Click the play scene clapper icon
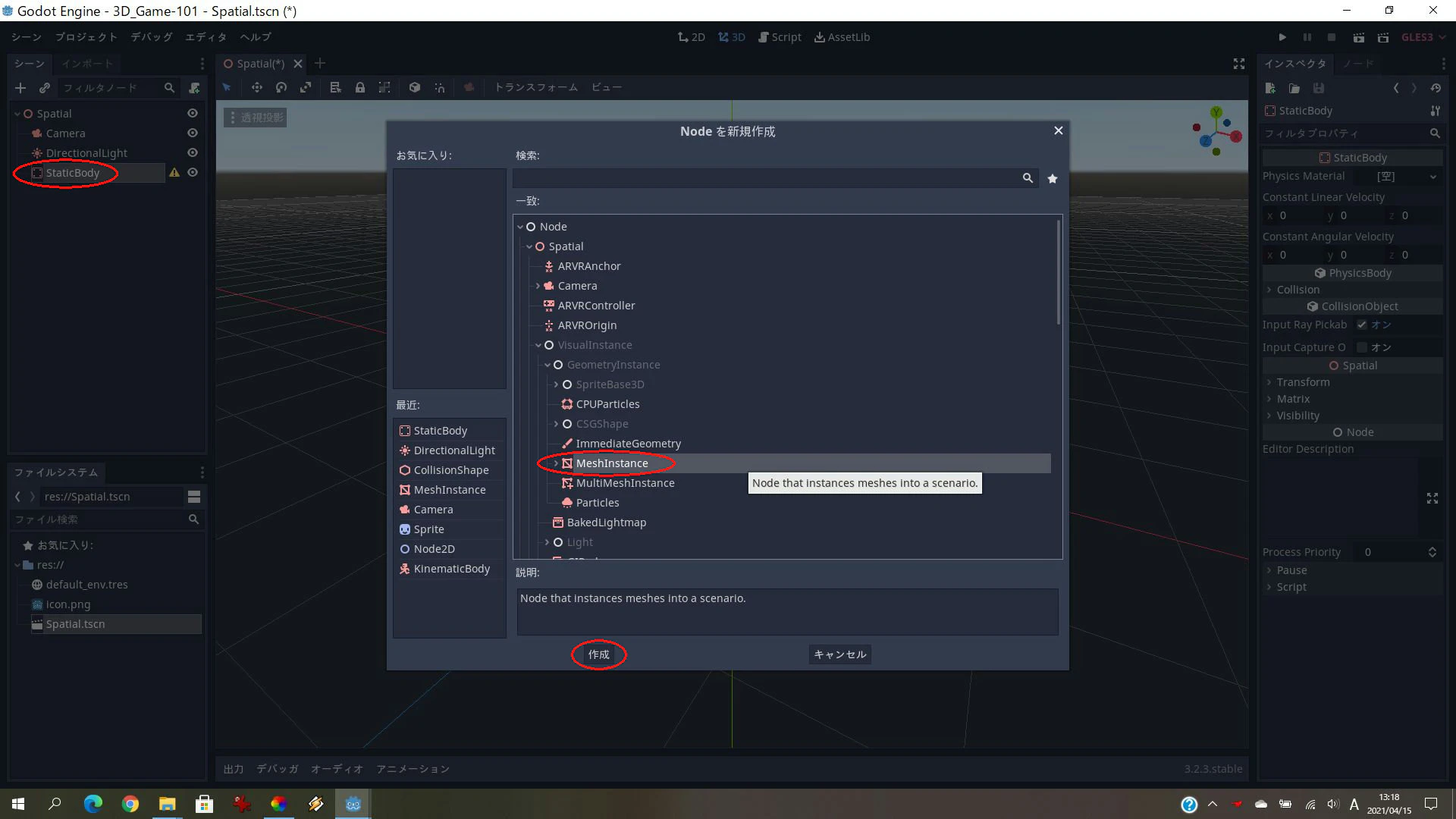 (x=1358, y=37)
